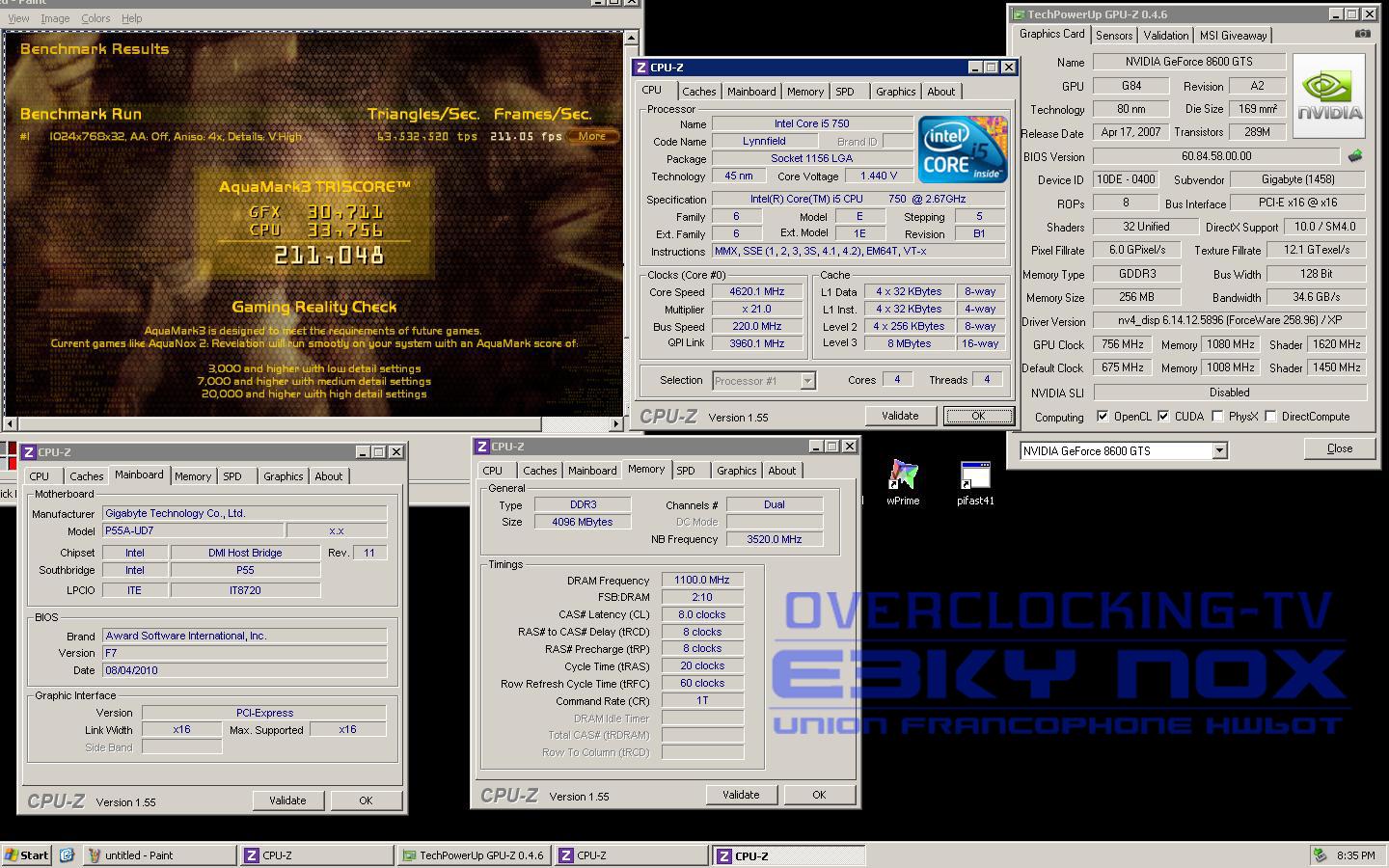
Task: Toggle the CUDA checkbox in GPU-Z
Action: tap(1163, 417)
